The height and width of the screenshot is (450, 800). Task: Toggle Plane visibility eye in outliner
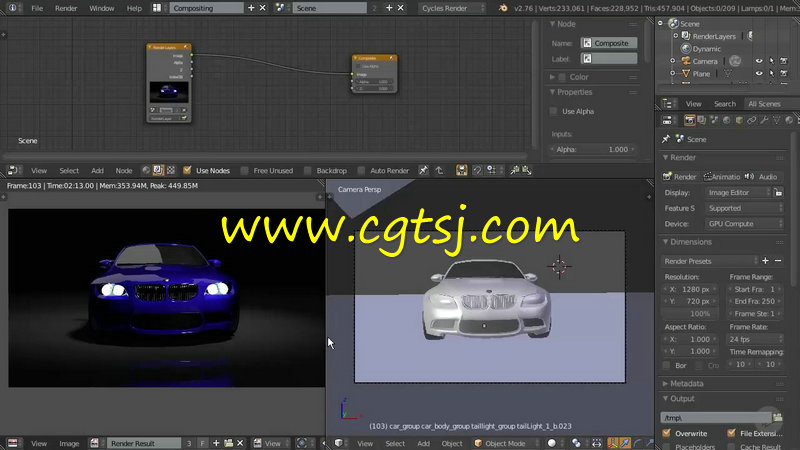tap(759, 73)
